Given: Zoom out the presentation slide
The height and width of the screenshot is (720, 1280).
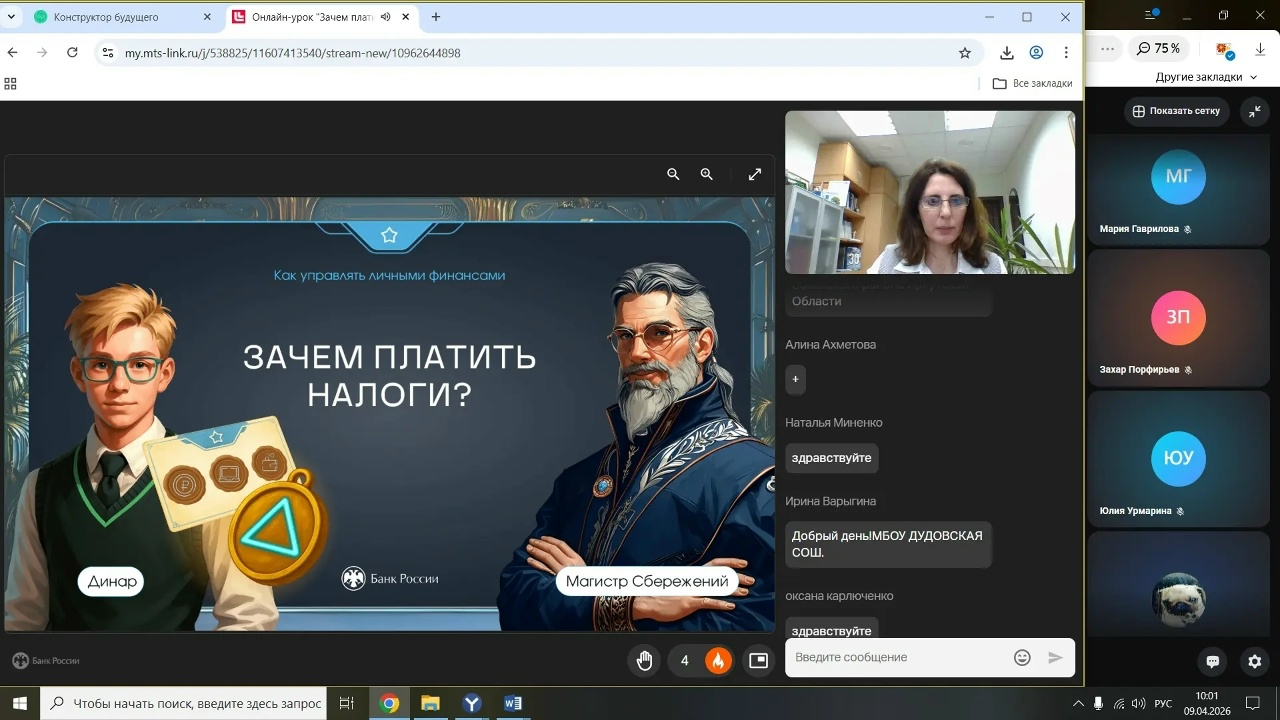Looking at the screenshot, I should click(x=673, y=174).
